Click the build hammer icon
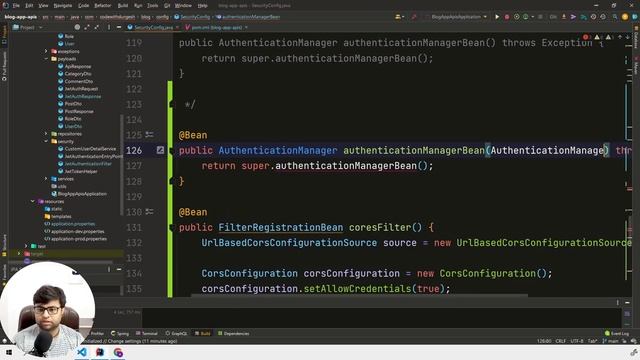Viewport: 640px width, 360px height. coord(414,17)
